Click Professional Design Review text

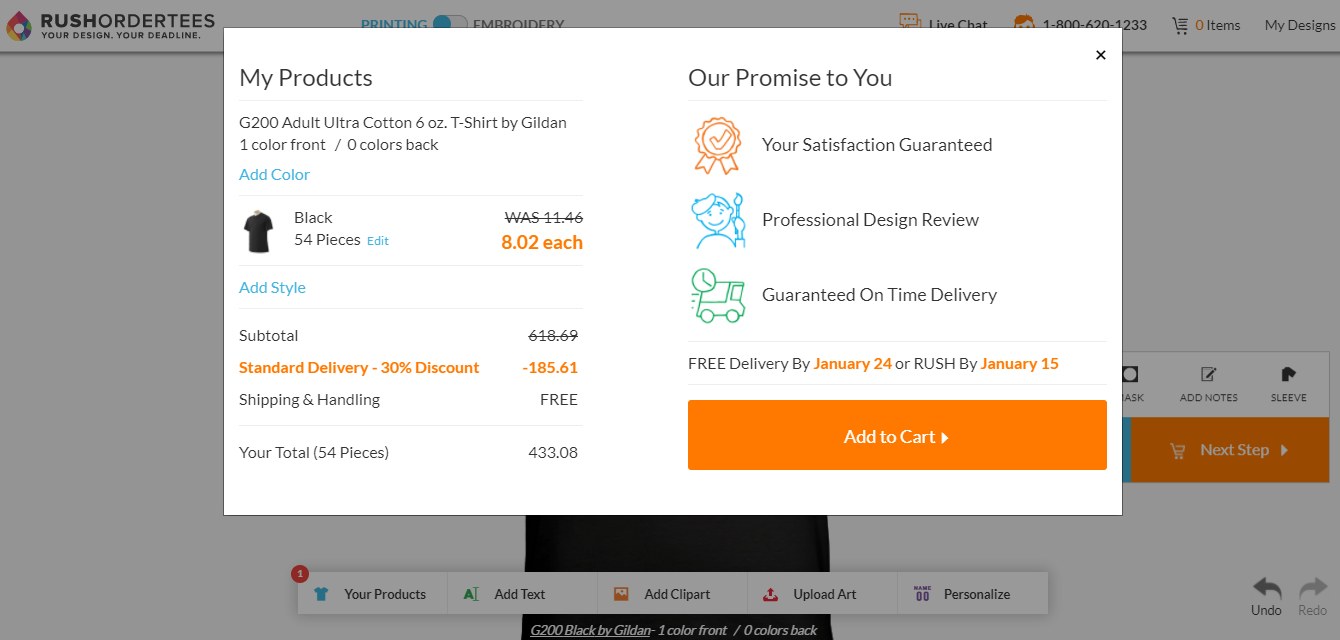point(870,220)
